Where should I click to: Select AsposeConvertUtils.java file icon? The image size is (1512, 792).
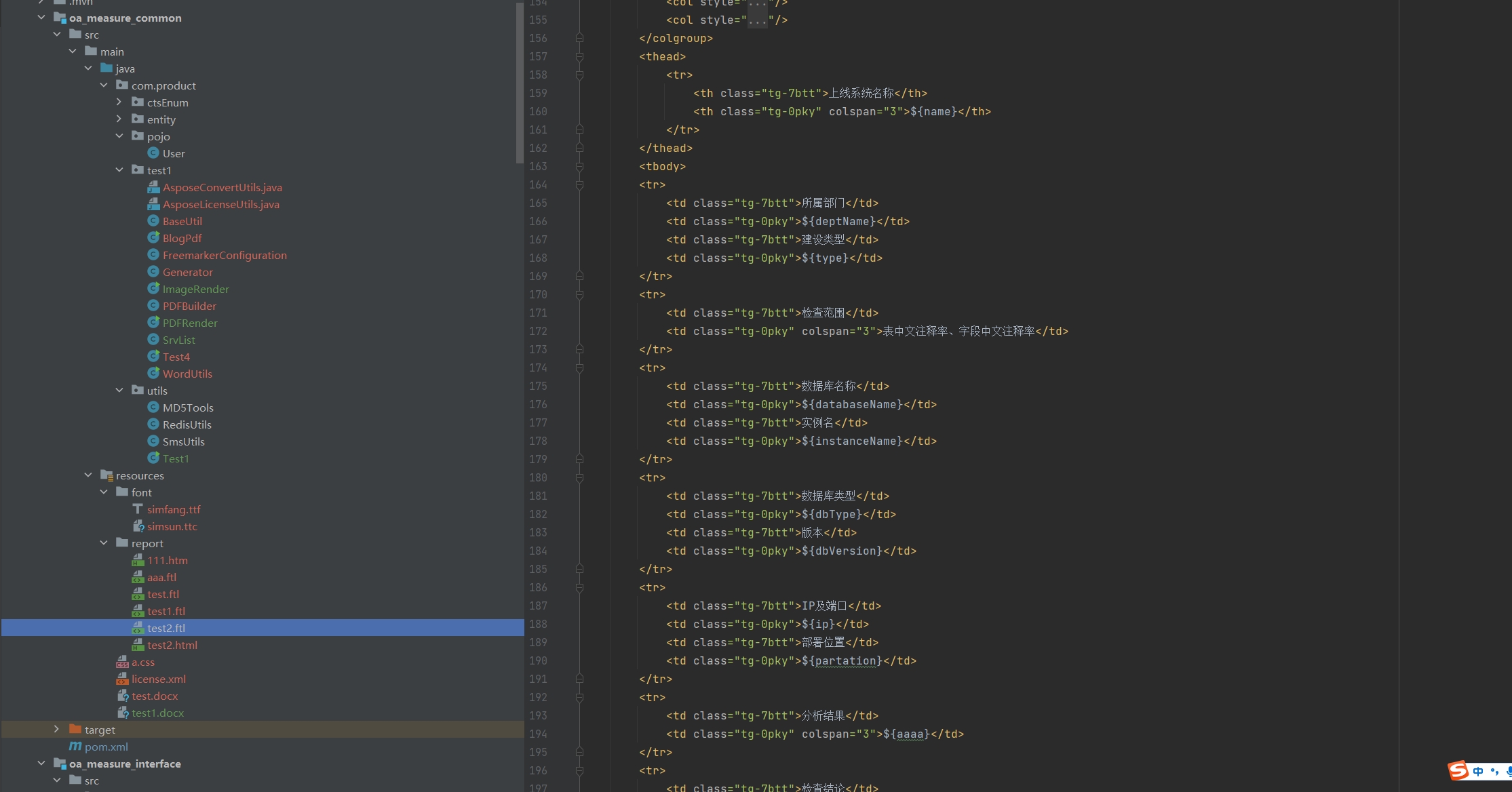pyautogui.click(x=153, y=187)
